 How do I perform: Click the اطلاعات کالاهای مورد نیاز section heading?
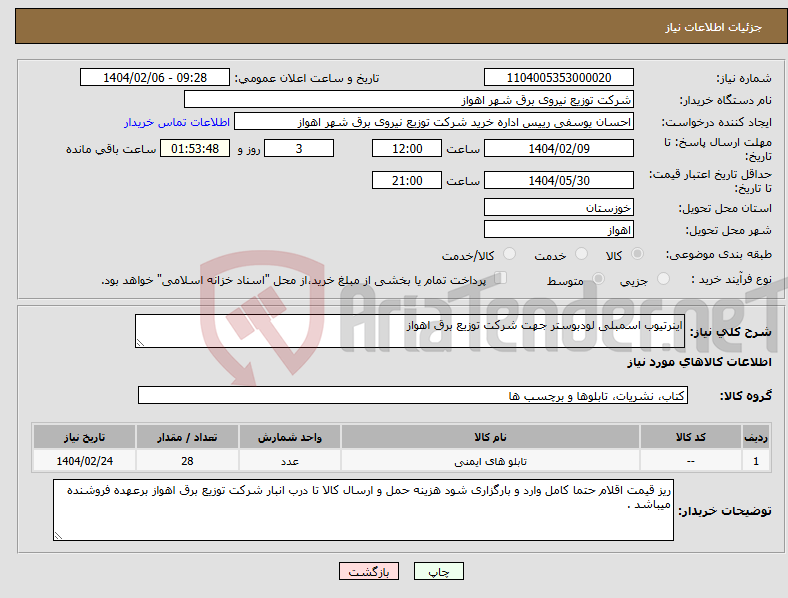coord(699,362)
